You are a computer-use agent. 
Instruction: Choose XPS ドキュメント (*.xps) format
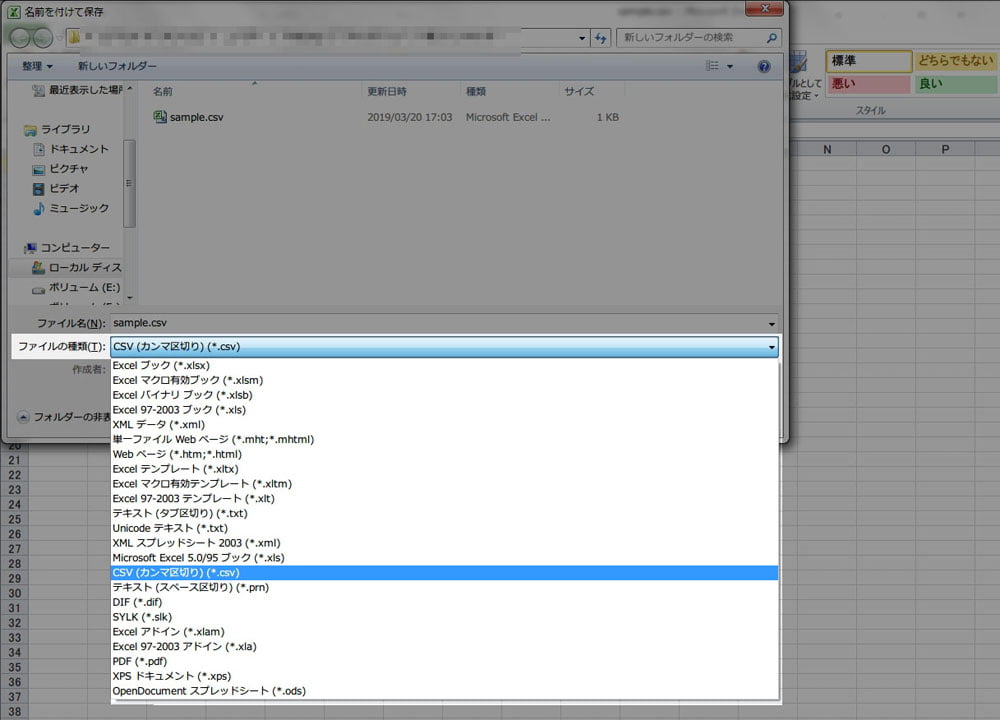(445, 676)
